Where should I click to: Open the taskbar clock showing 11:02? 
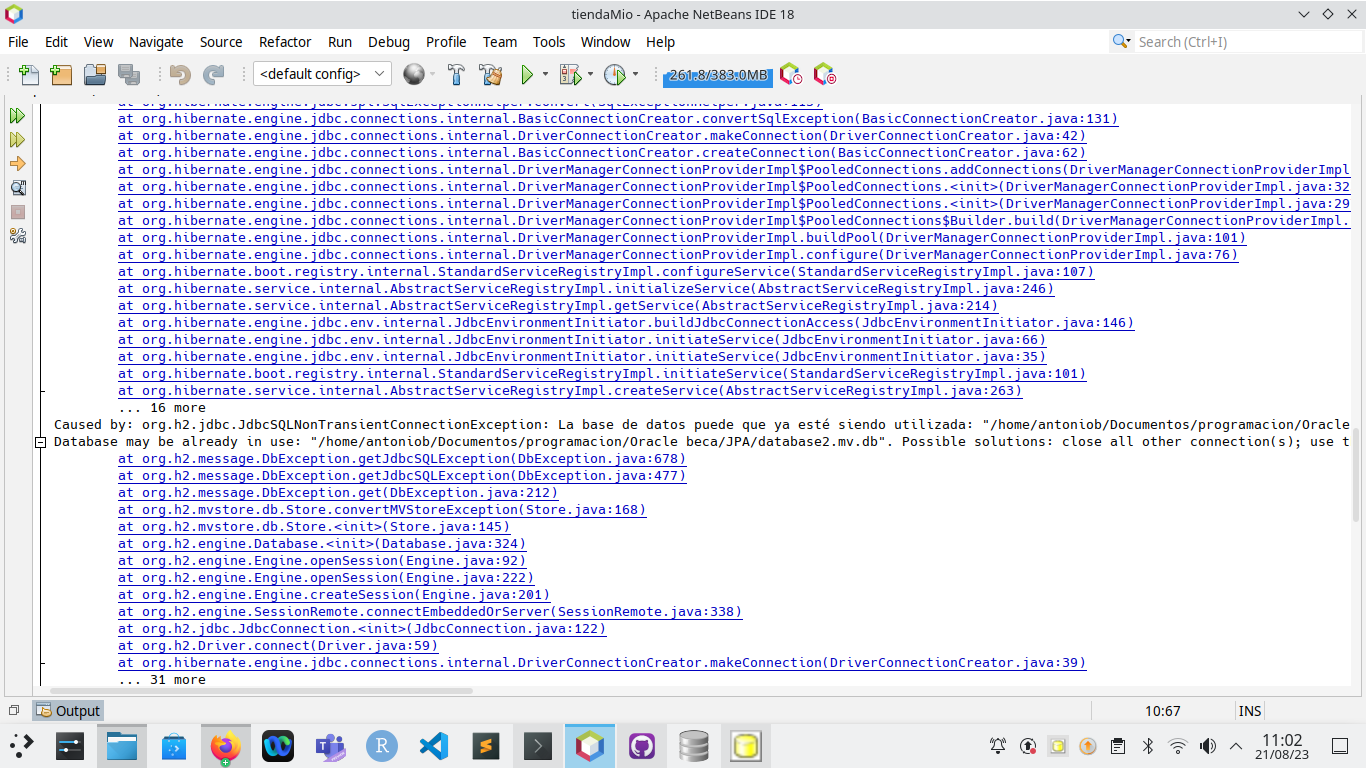point(1281,745)
